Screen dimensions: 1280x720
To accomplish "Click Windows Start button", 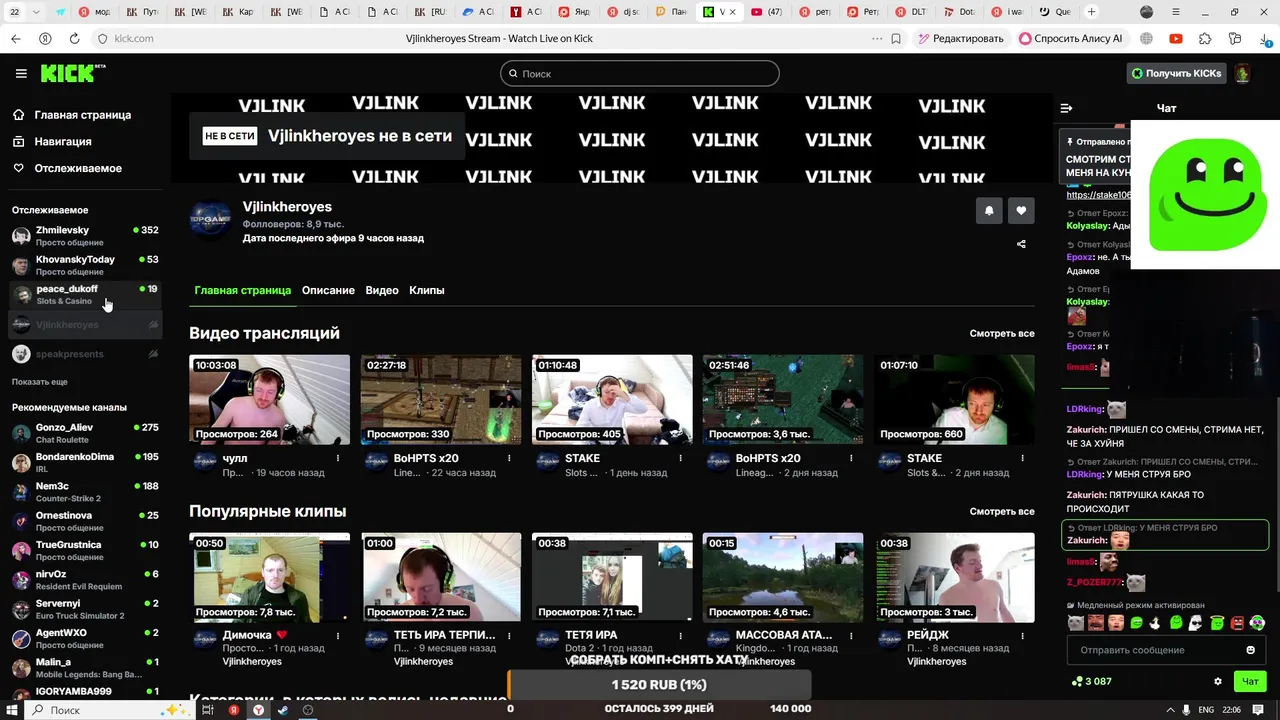I will coord(11,710).
